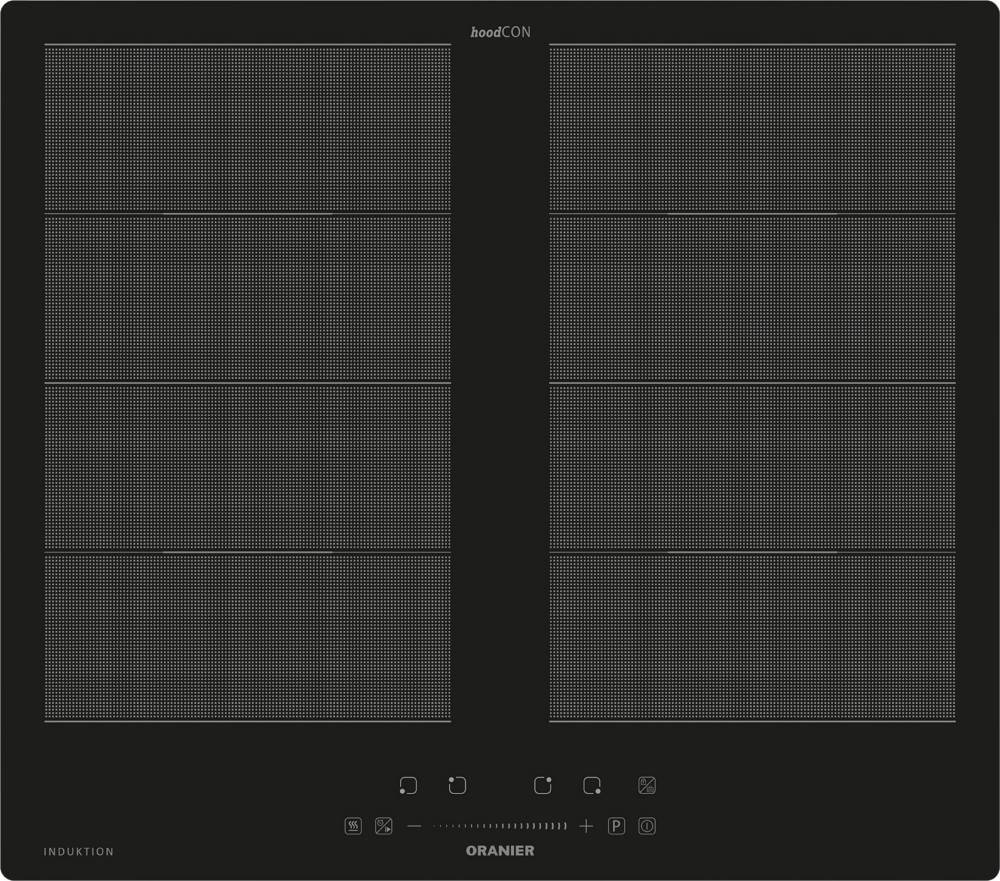This screenshot has height=881, width=1000.
Task: Touch the bottom-left induction zone segment
Action: (247, 636)
